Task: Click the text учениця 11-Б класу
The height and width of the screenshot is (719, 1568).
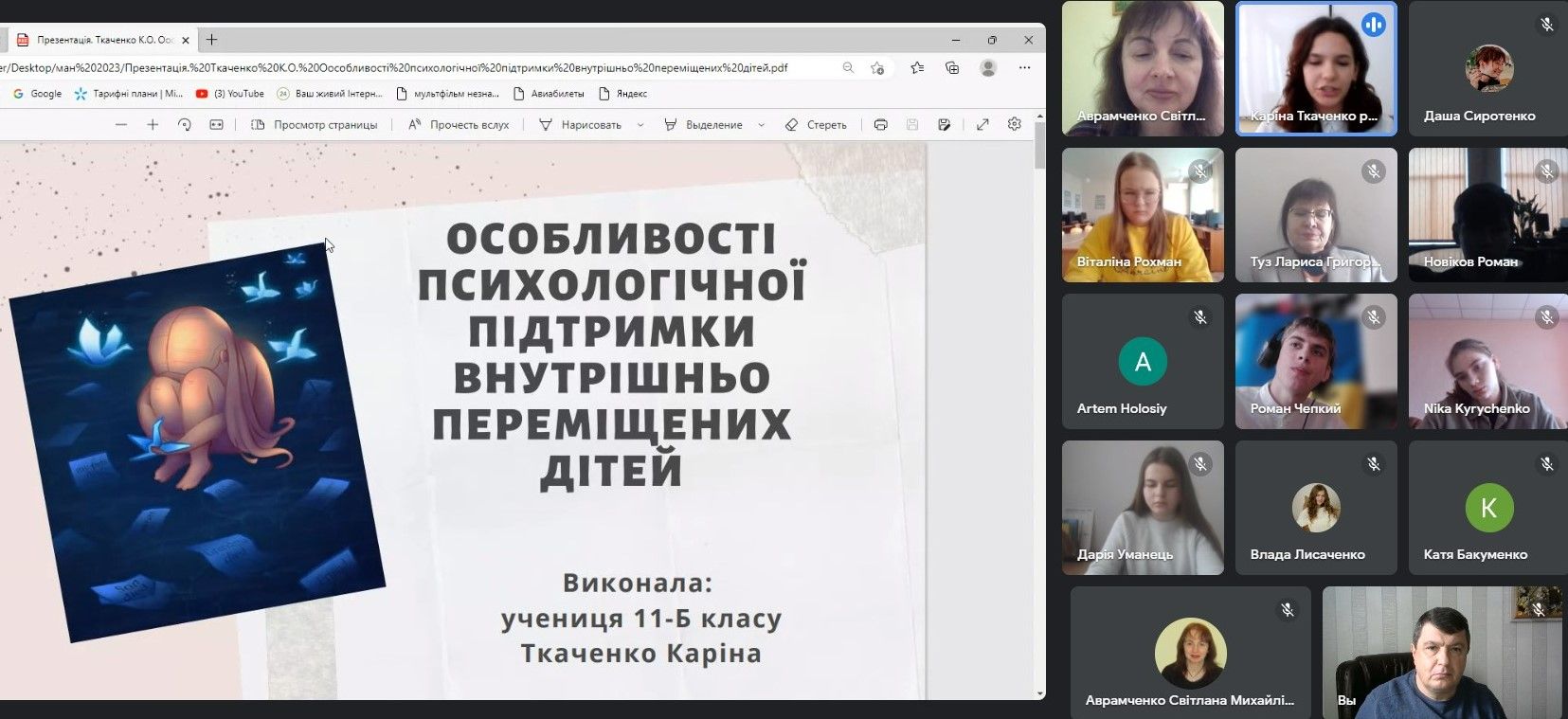Action: [640, 619]
